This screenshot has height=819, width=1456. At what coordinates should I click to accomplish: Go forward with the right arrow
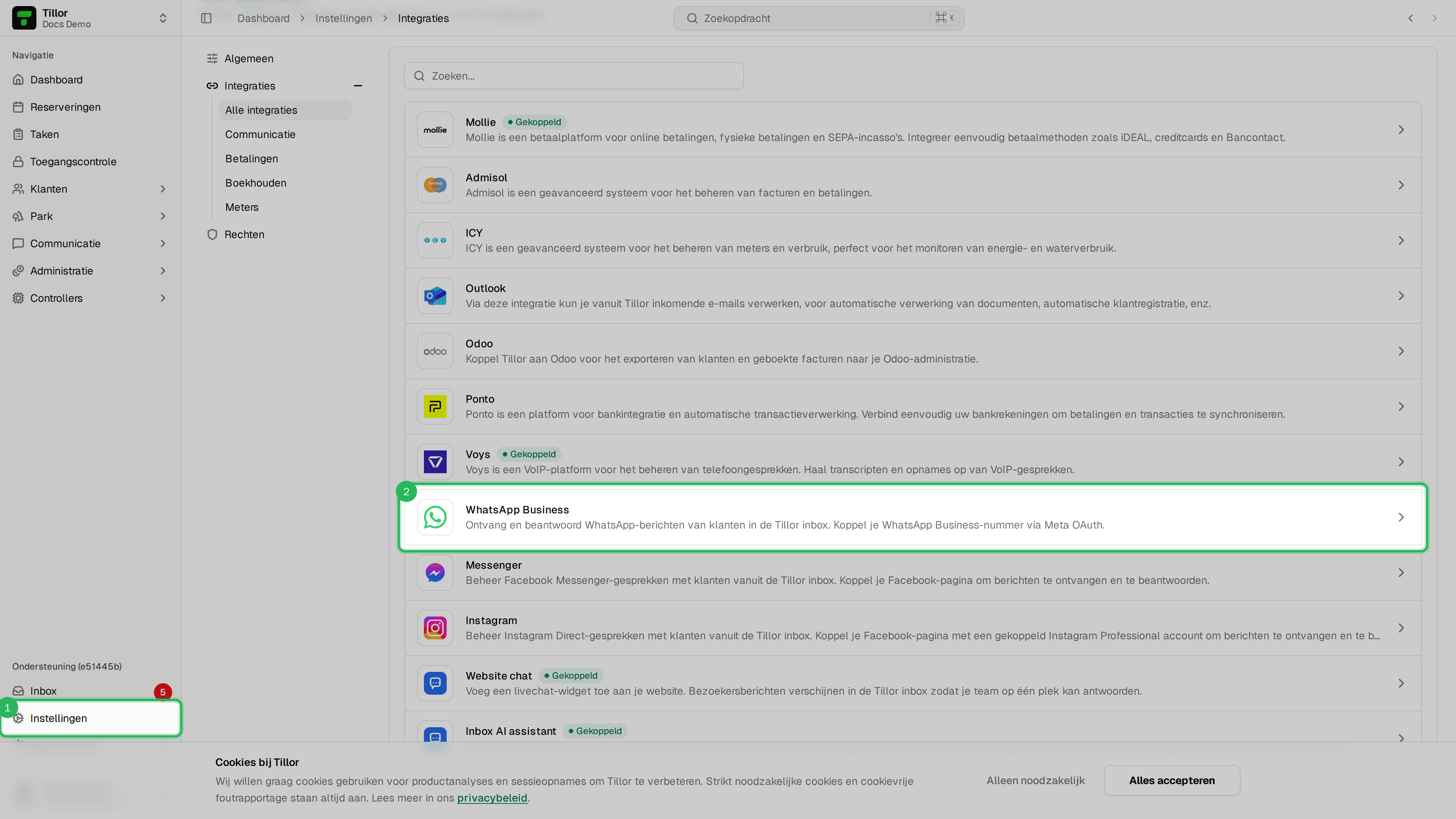tap(1434, 18)
